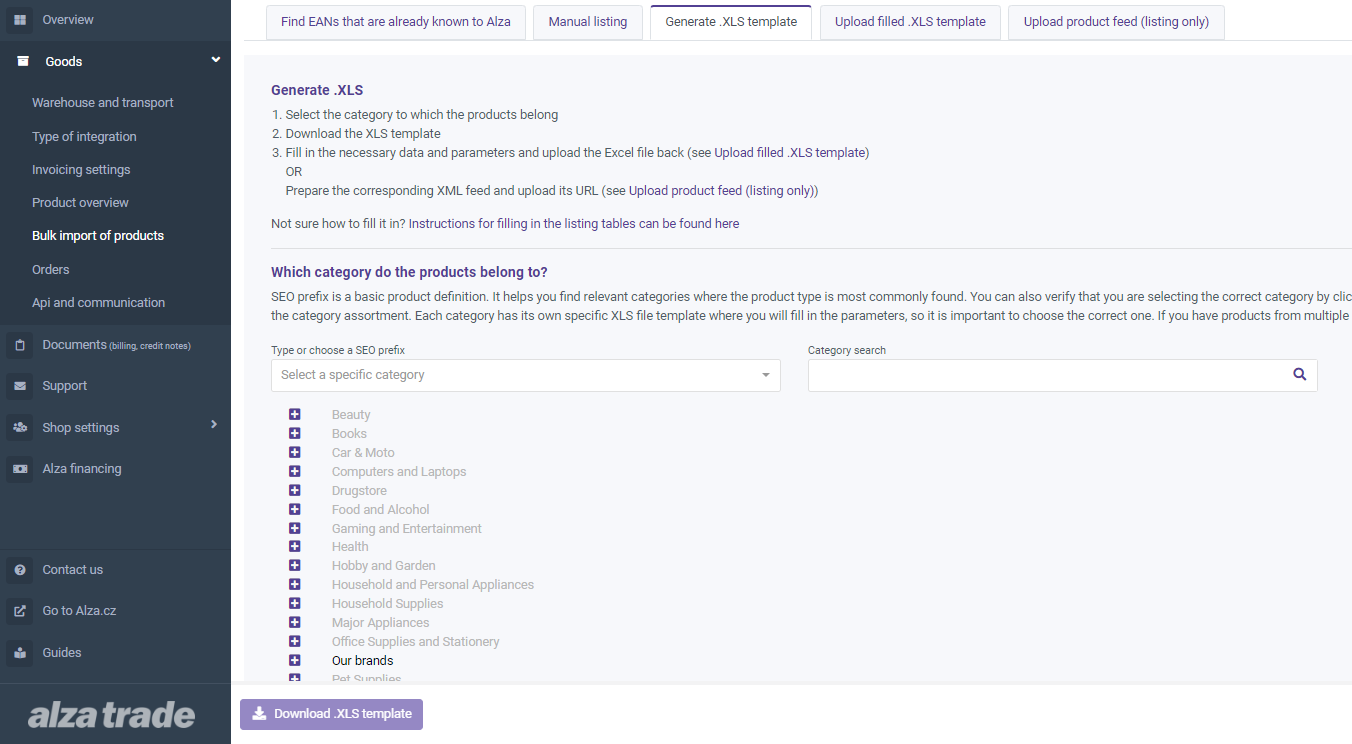The image size is (1352, 744).
Task: Click the Overview grid icon
Action: (20, 19)
